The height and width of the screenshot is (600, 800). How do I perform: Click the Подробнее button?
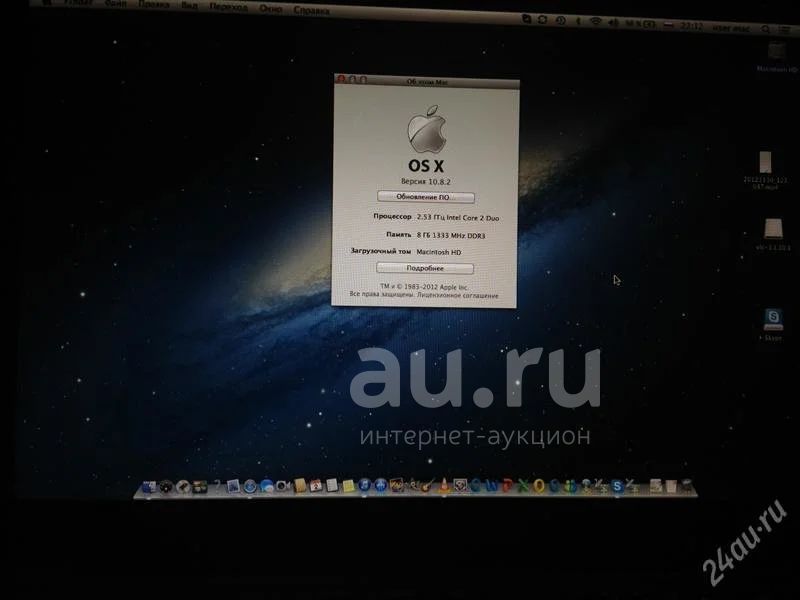point(424,268)
